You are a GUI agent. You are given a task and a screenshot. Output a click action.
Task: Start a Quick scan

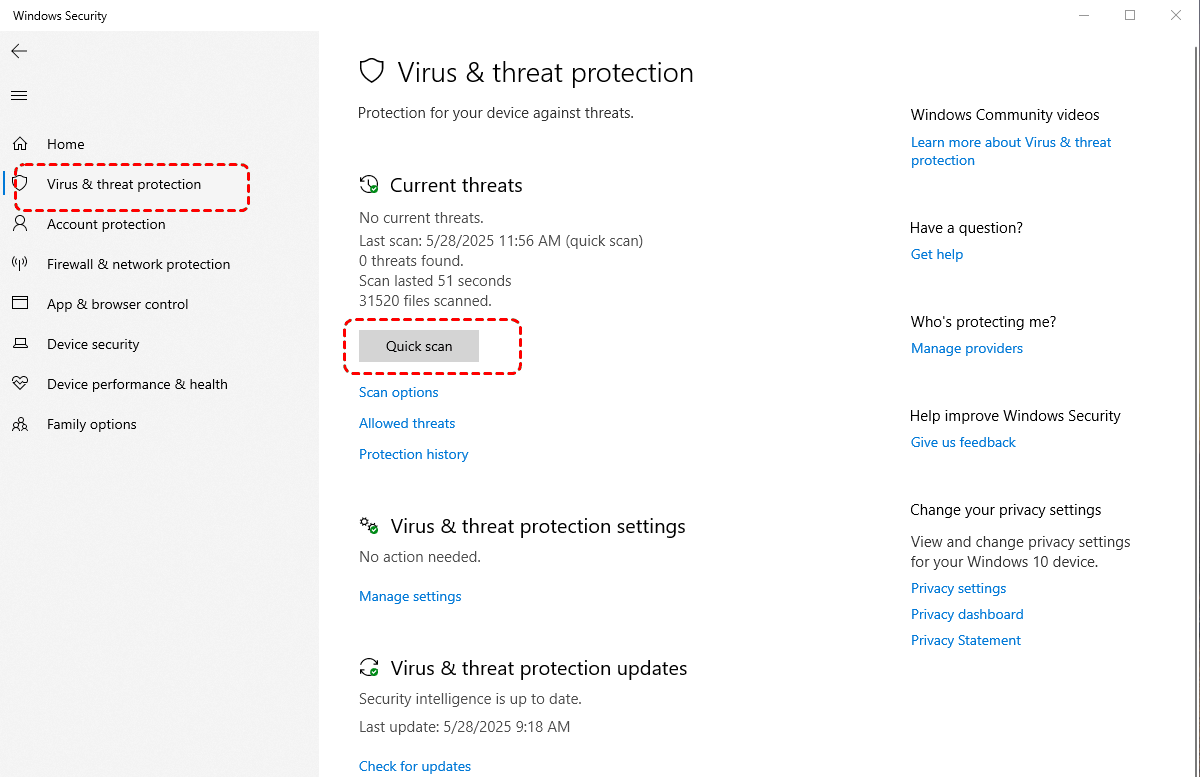click(419, 346)
